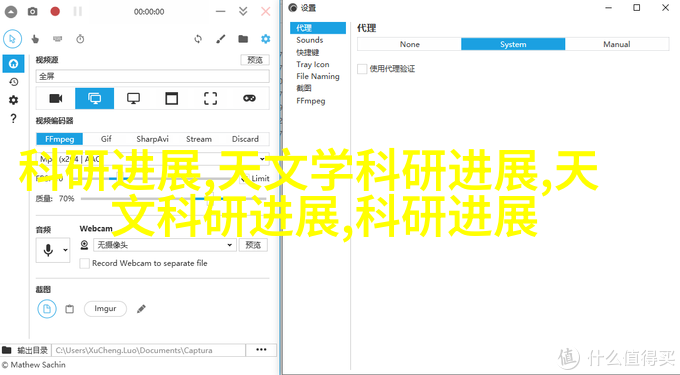
Task: Select the window capture source icon
Action: [x=172, y=98]
